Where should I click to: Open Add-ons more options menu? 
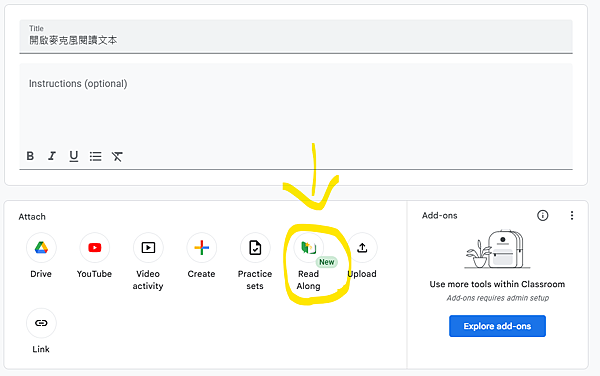pyautogui.click(x=572, y=215)
